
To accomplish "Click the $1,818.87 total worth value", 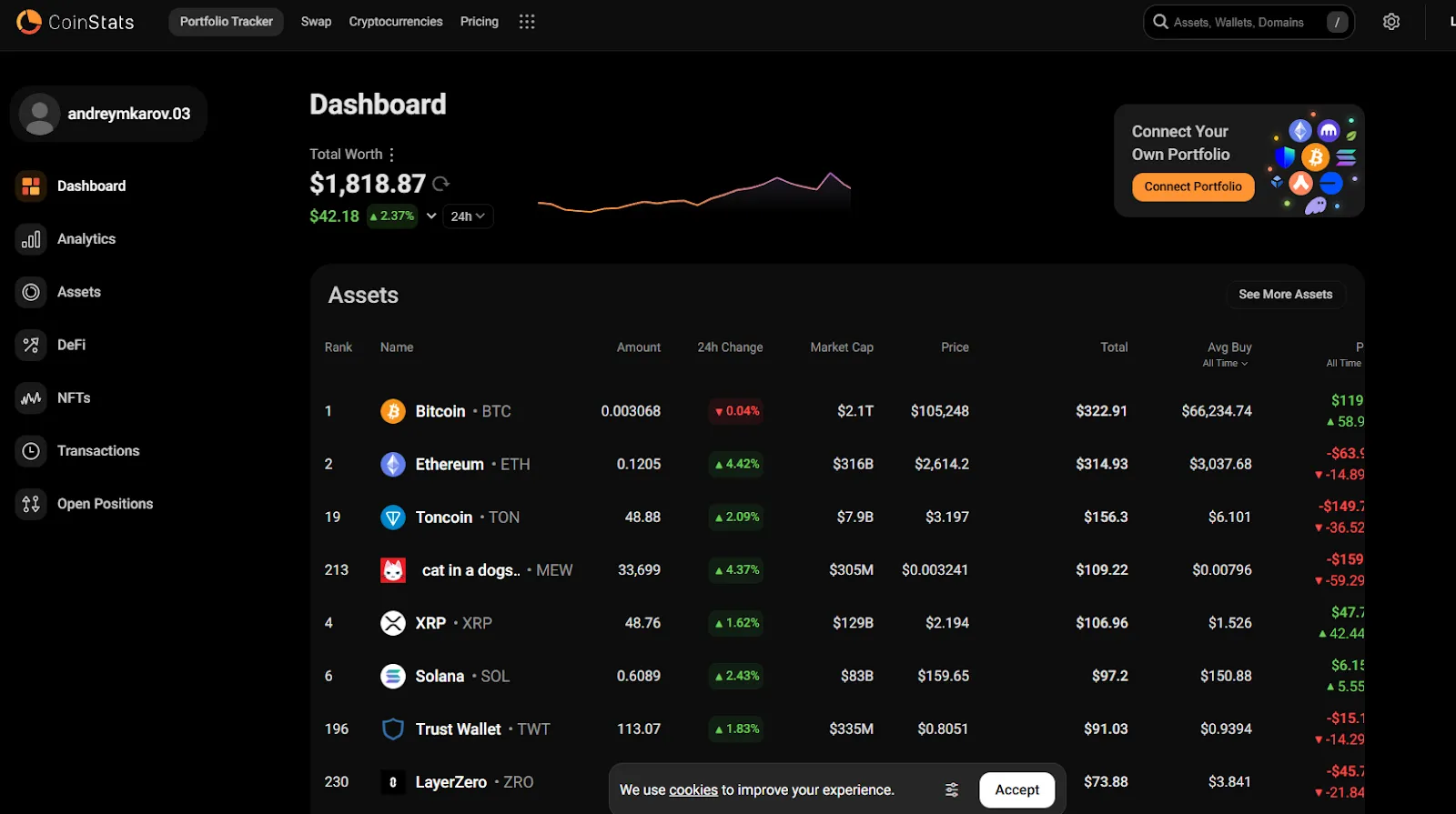I will [x=368, y=184].
